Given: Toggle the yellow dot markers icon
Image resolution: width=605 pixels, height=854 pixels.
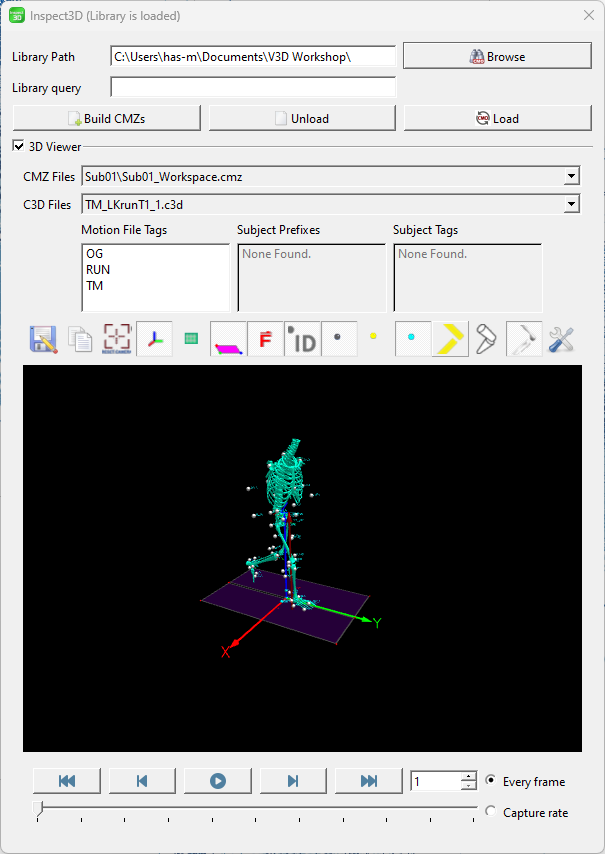Looking at the screenshot, I should [373, 336].
